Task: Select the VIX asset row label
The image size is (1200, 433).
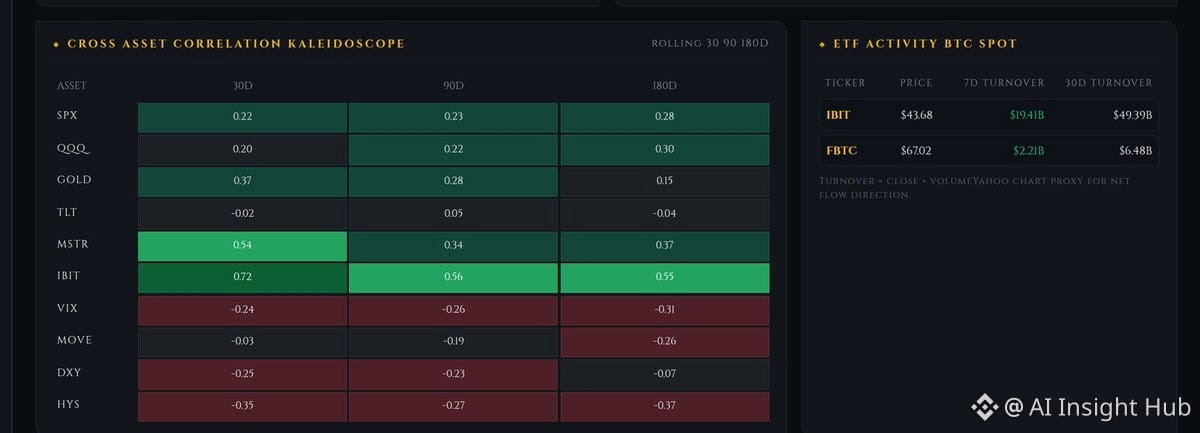Action: tap(67, 308)
